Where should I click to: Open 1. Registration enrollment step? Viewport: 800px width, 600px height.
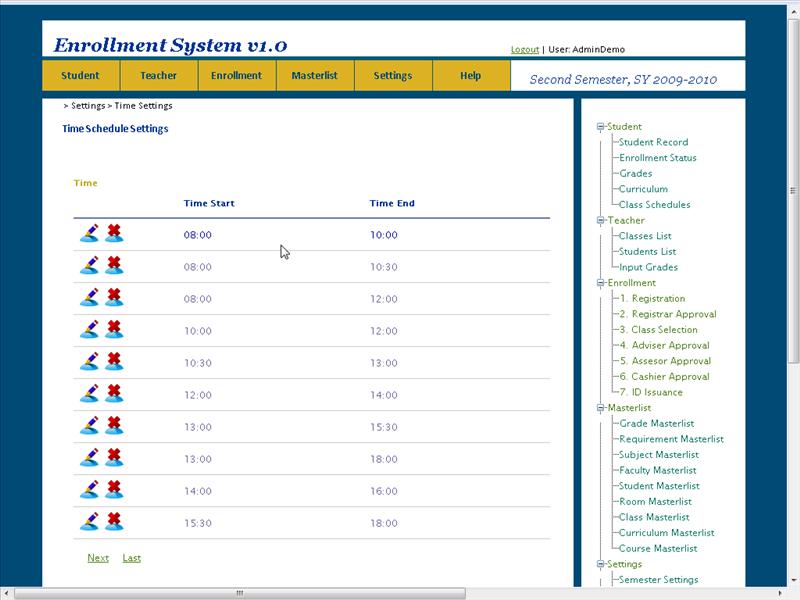(x=653, y=298)
